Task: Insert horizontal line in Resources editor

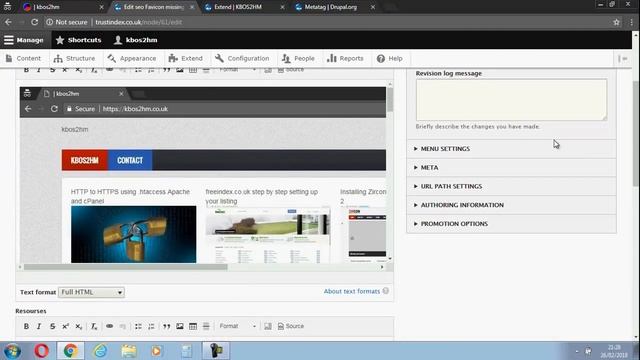Action: (x=206, y=326)
